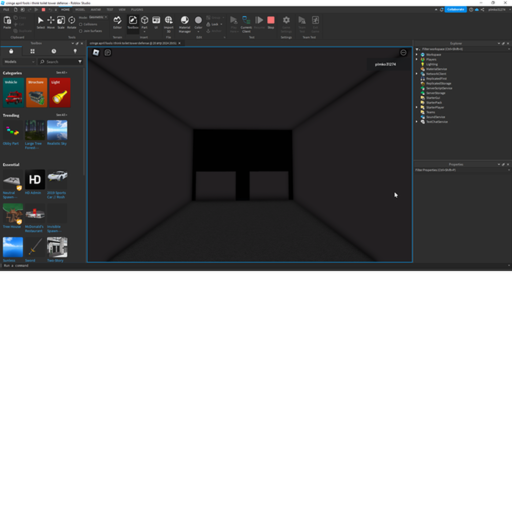The width and height of the screenshot is (512, 512).
Task: Open the PLUGINS ribbon tab
Action: tap(137, 10)
